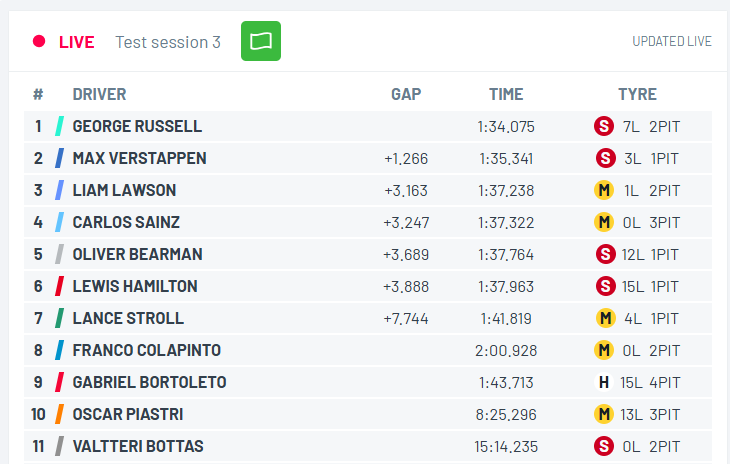The height and width of the screenshot is (464, 730).
Task: Click Liam Lawson's medium tyre icon
Action: coord(603,190)
